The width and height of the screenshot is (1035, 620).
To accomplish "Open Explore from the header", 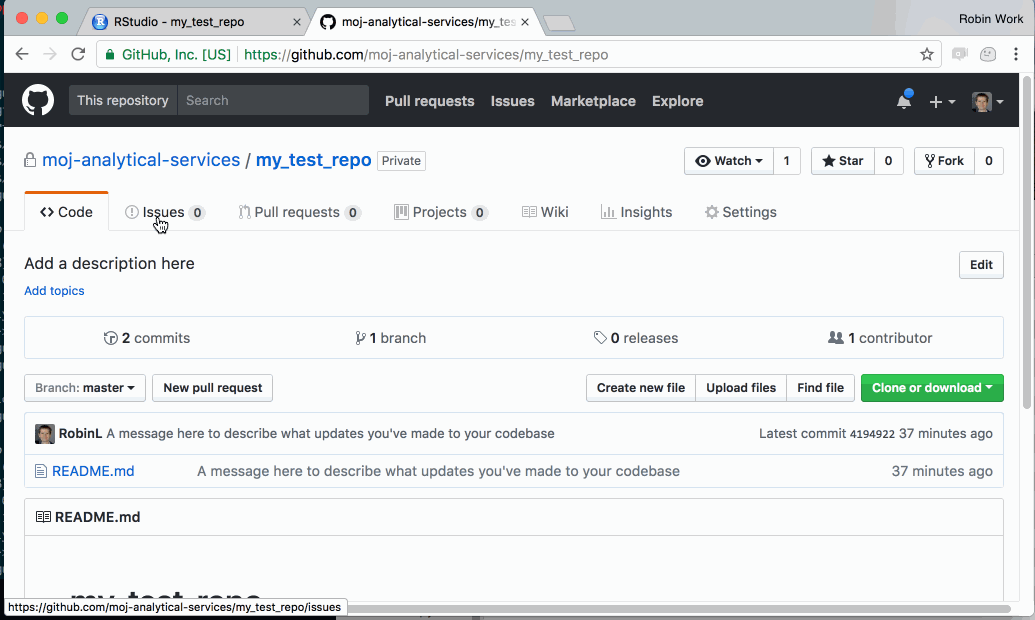I will tap(677, 101).
